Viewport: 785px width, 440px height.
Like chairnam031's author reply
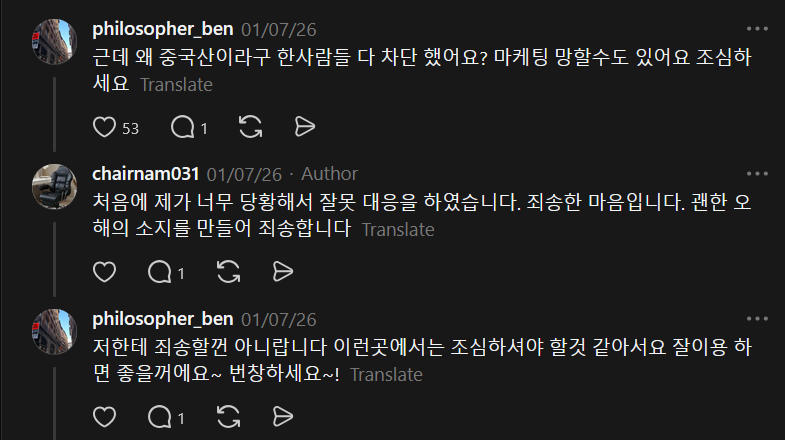[104, 272]
